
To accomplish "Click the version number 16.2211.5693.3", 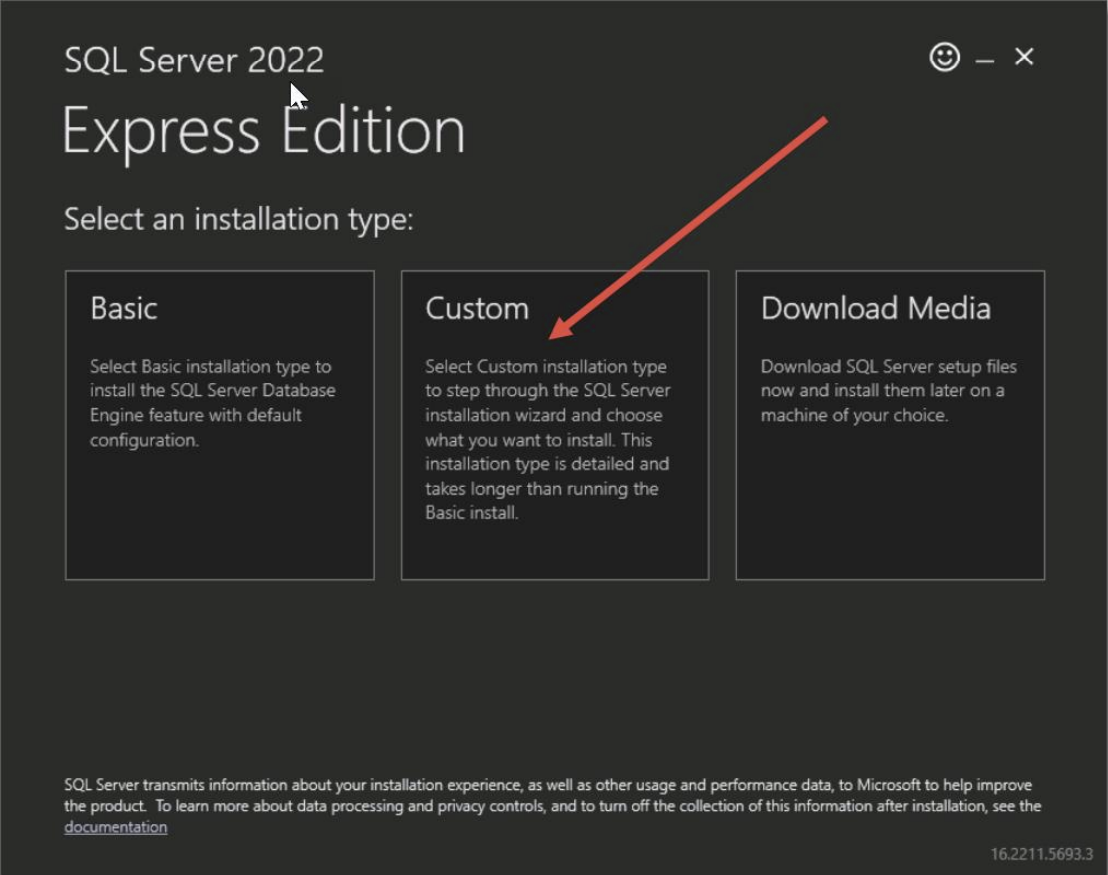I will [1042, 854].
